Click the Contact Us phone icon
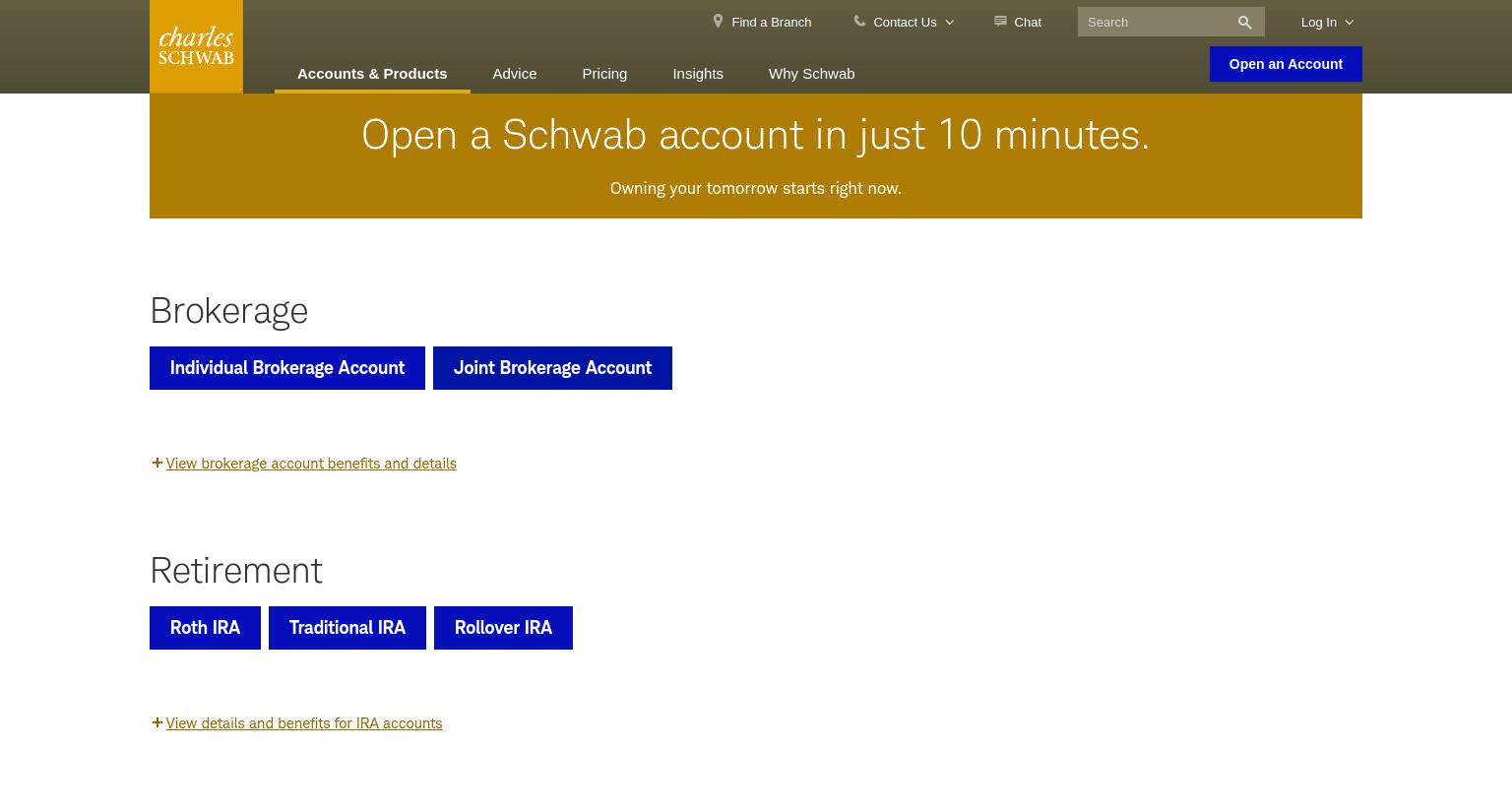This screenshot has width=1512, height=811. (859, 21)
